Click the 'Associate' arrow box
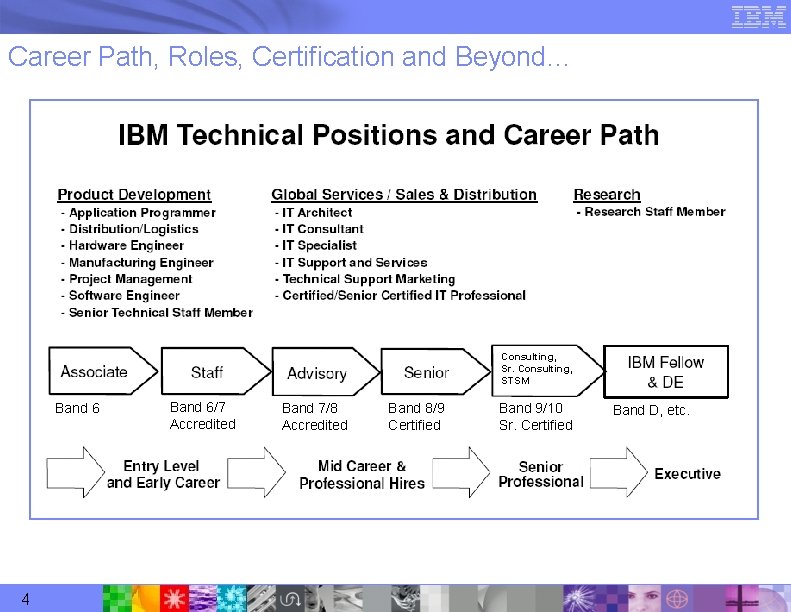The height and width of the screenshot is (612, 791). click(x=103, y=371)
